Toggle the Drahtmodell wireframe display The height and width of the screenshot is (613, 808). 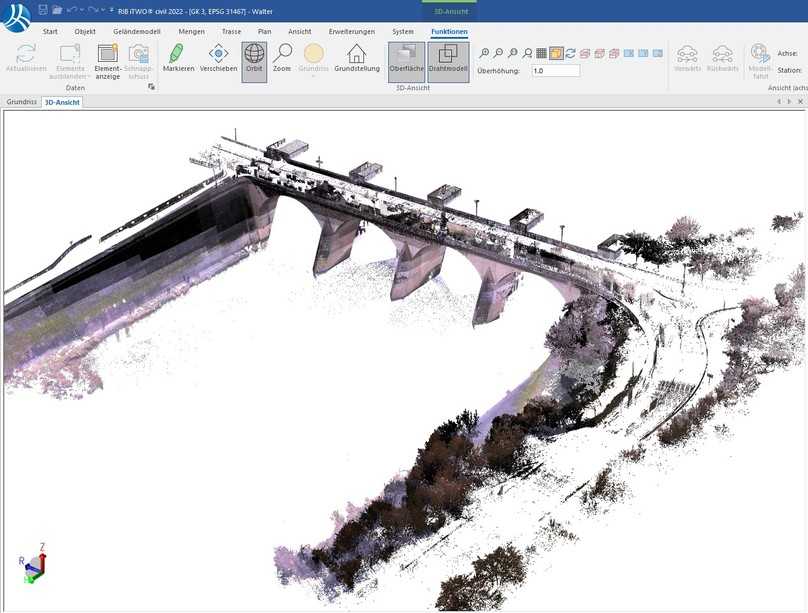point(449,59)
